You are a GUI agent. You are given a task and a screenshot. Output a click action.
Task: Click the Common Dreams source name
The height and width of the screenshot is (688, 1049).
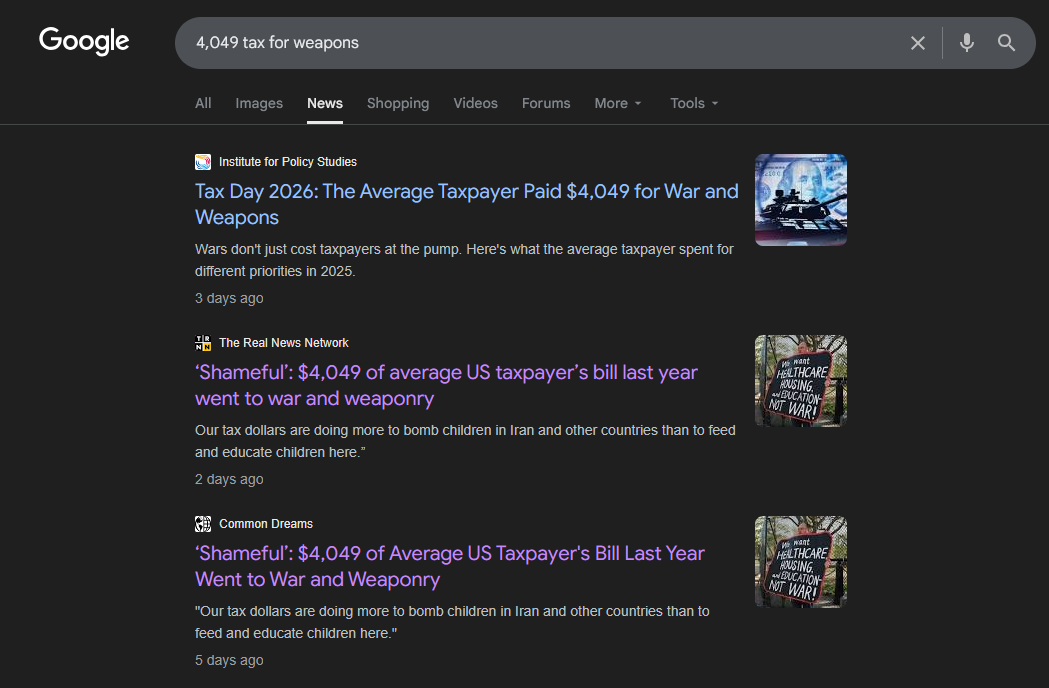[x=266, y=524]
